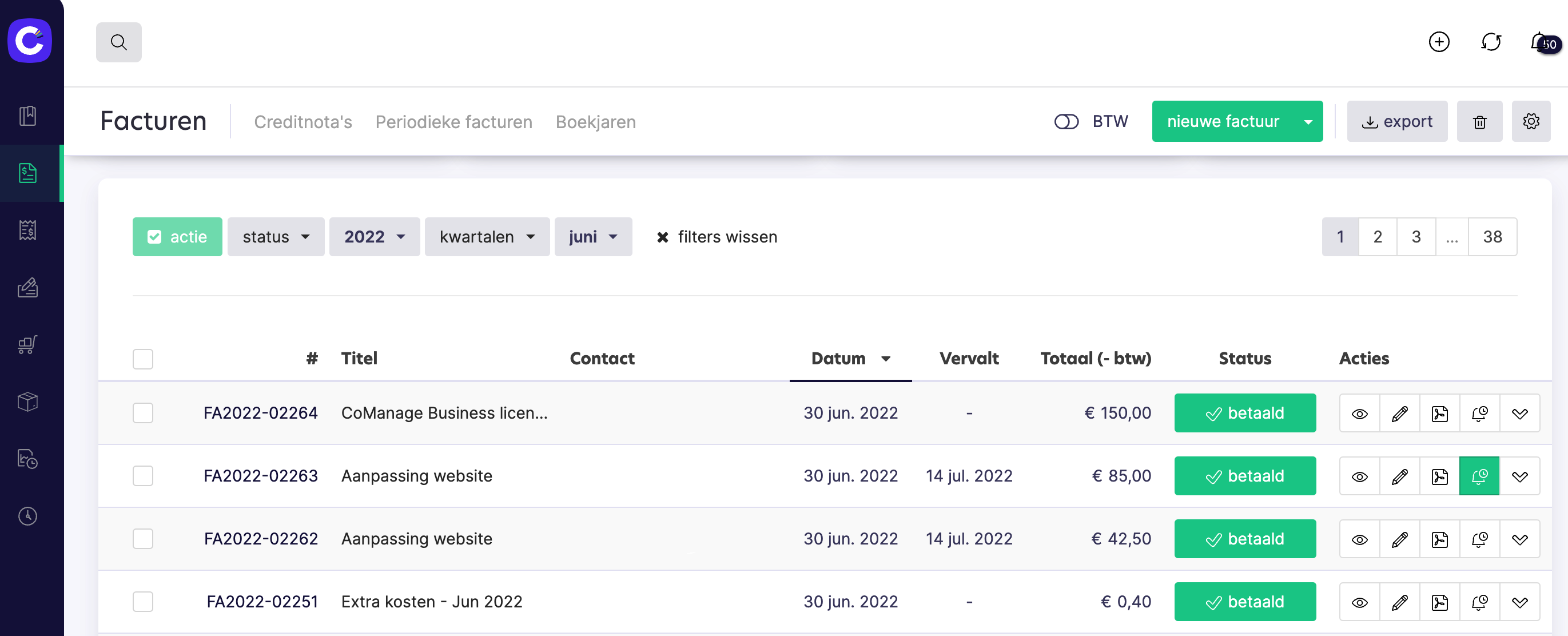Set reminder for invoice FA2022-02264
Screen dimensions: 1568x636
[x=1479, y=414]
